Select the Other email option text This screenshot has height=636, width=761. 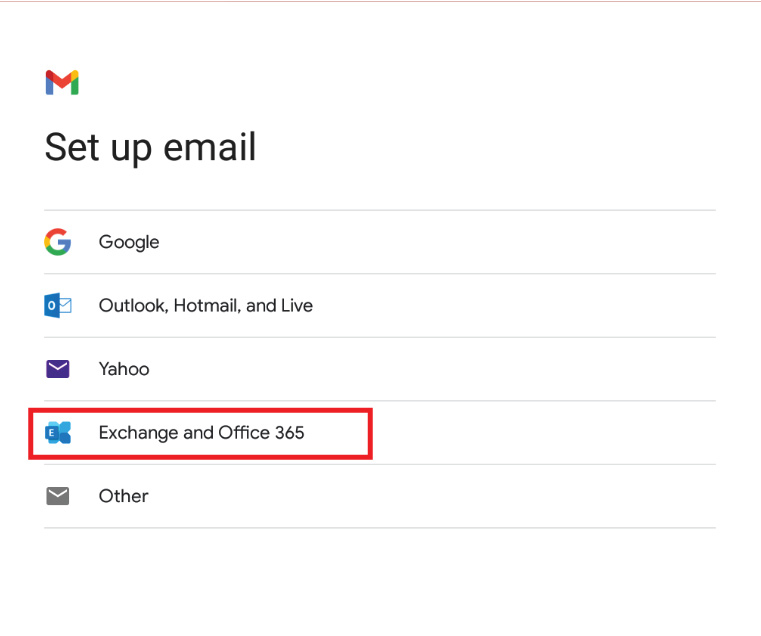point(123,496)
